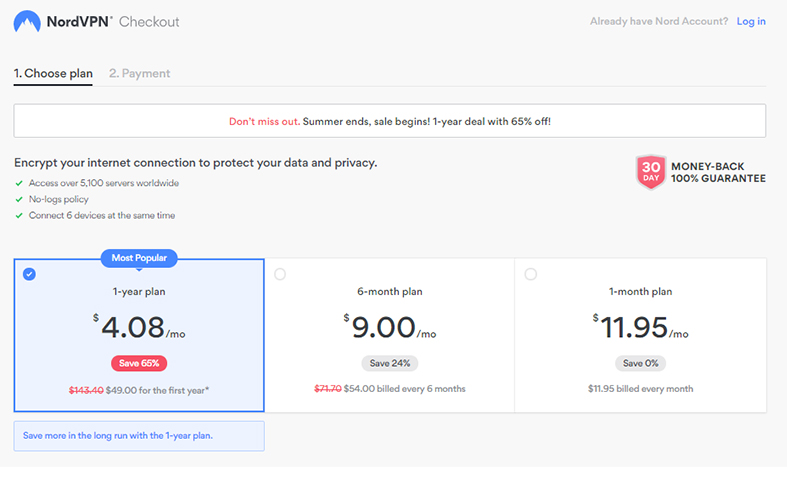Switch to the 2. Payment tab

tap(140, 73)
